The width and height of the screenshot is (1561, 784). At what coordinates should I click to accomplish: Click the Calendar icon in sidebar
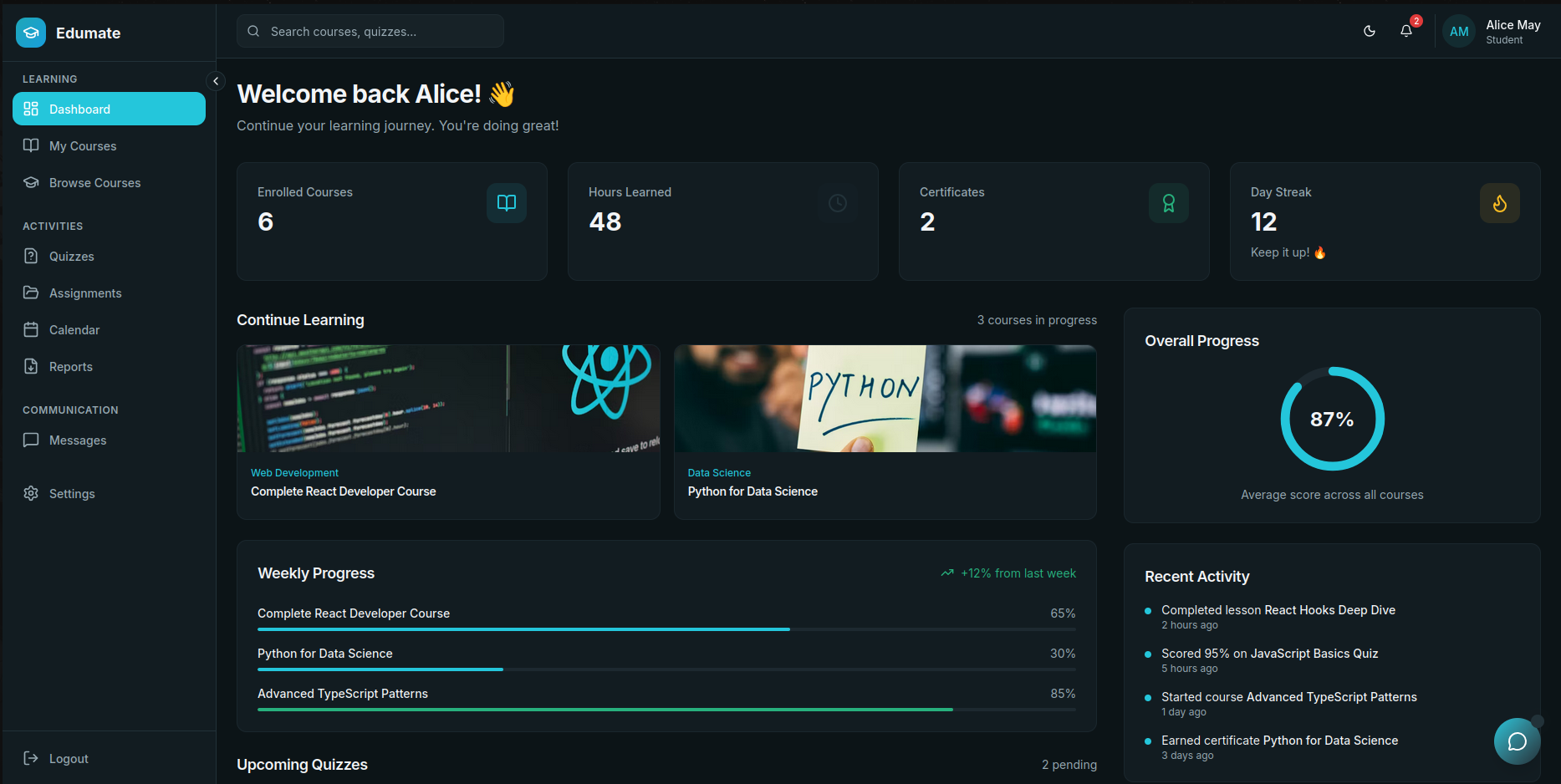(31, 329)
